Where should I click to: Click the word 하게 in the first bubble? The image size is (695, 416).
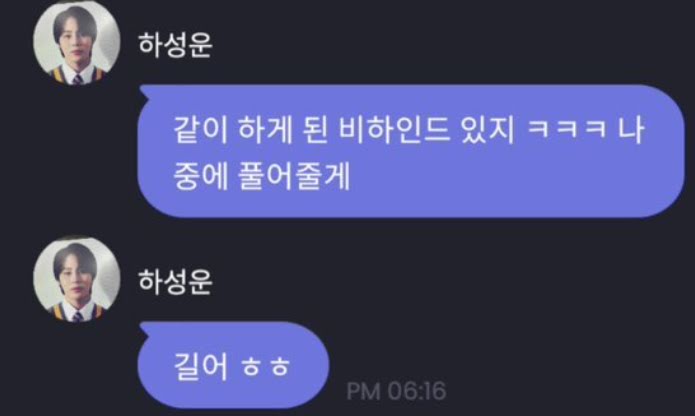point(266,130)
